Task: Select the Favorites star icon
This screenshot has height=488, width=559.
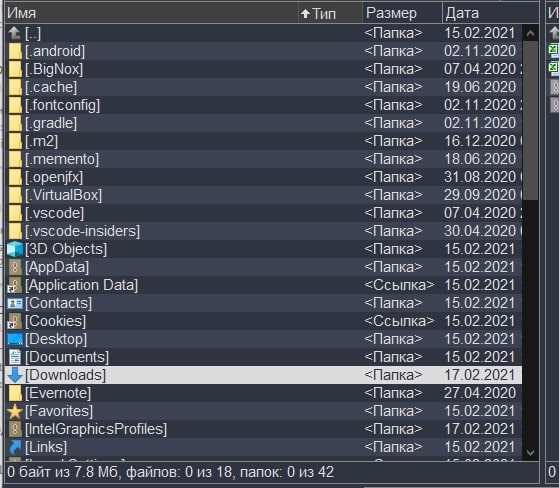Action: click(x=15, y=411)
